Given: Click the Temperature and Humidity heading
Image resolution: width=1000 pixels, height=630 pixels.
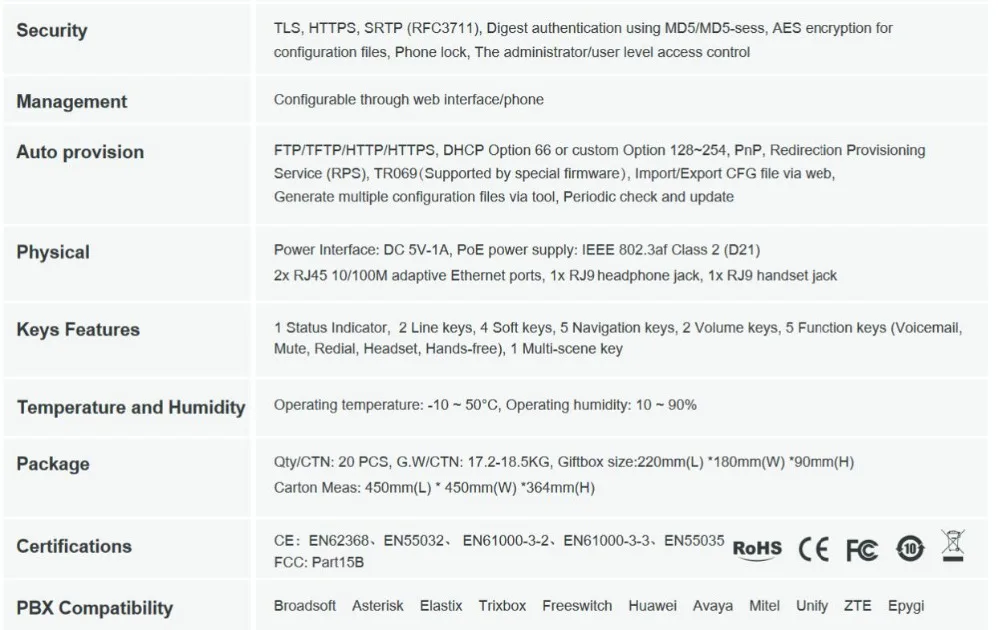Looking at the screenshot, I should click(131, 407).
